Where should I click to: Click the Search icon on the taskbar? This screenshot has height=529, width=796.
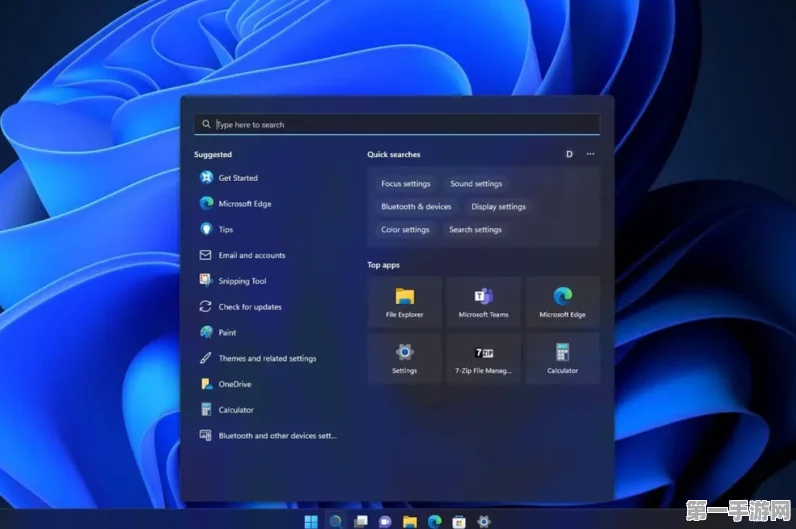pyautogui.click(x=336, y=521)
